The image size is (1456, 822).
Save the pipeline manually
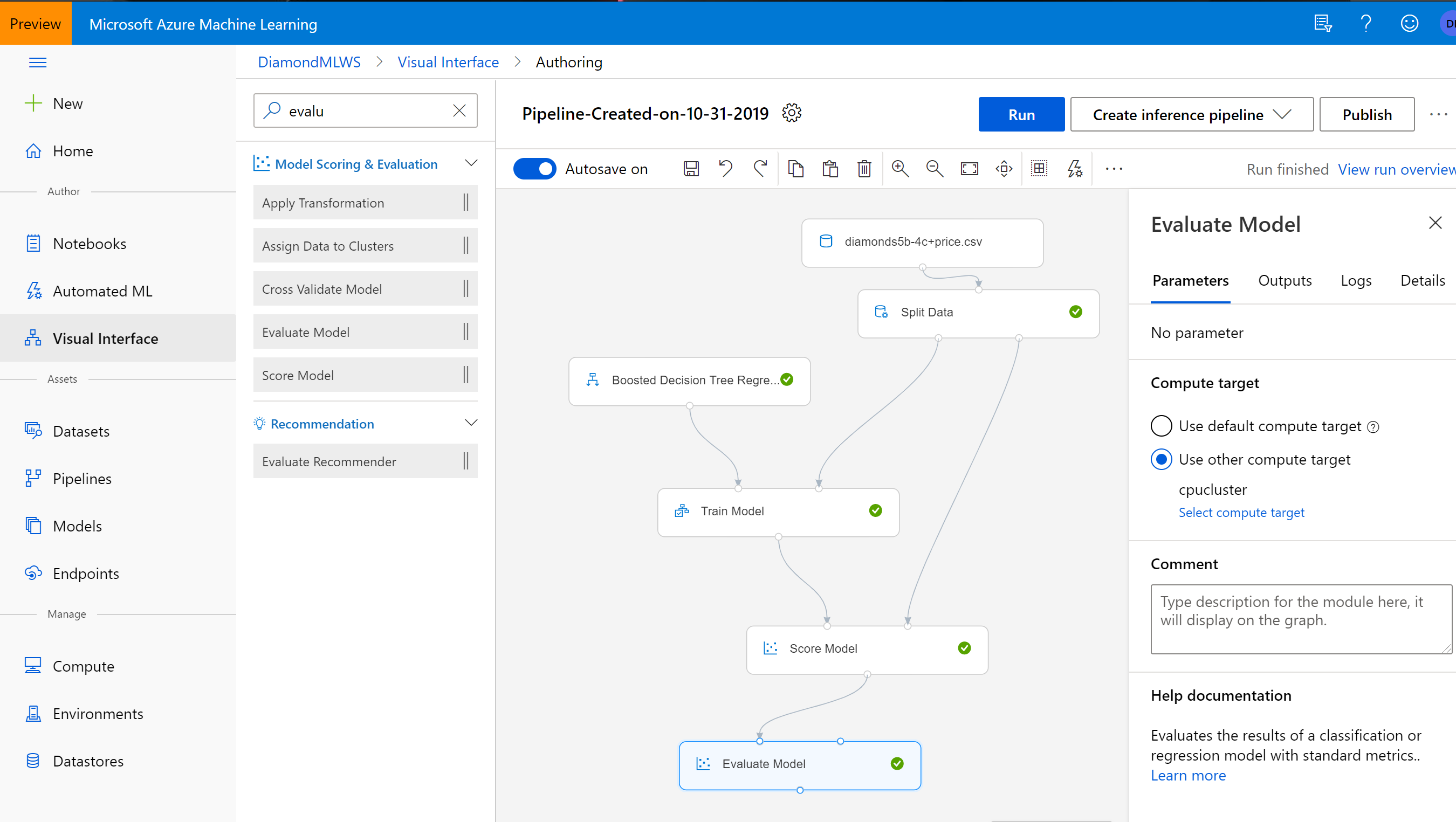(691, 168)
